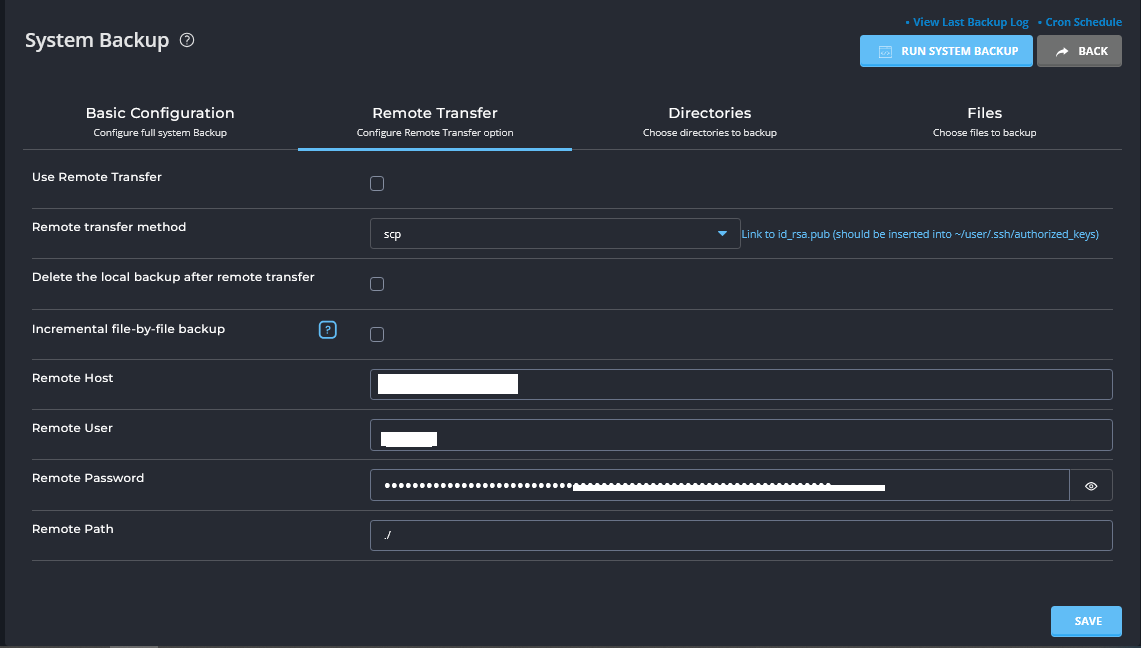This screenshot has width=1141, height=648.
Task: Show password with the eye icon
Action: [1091, 486]
